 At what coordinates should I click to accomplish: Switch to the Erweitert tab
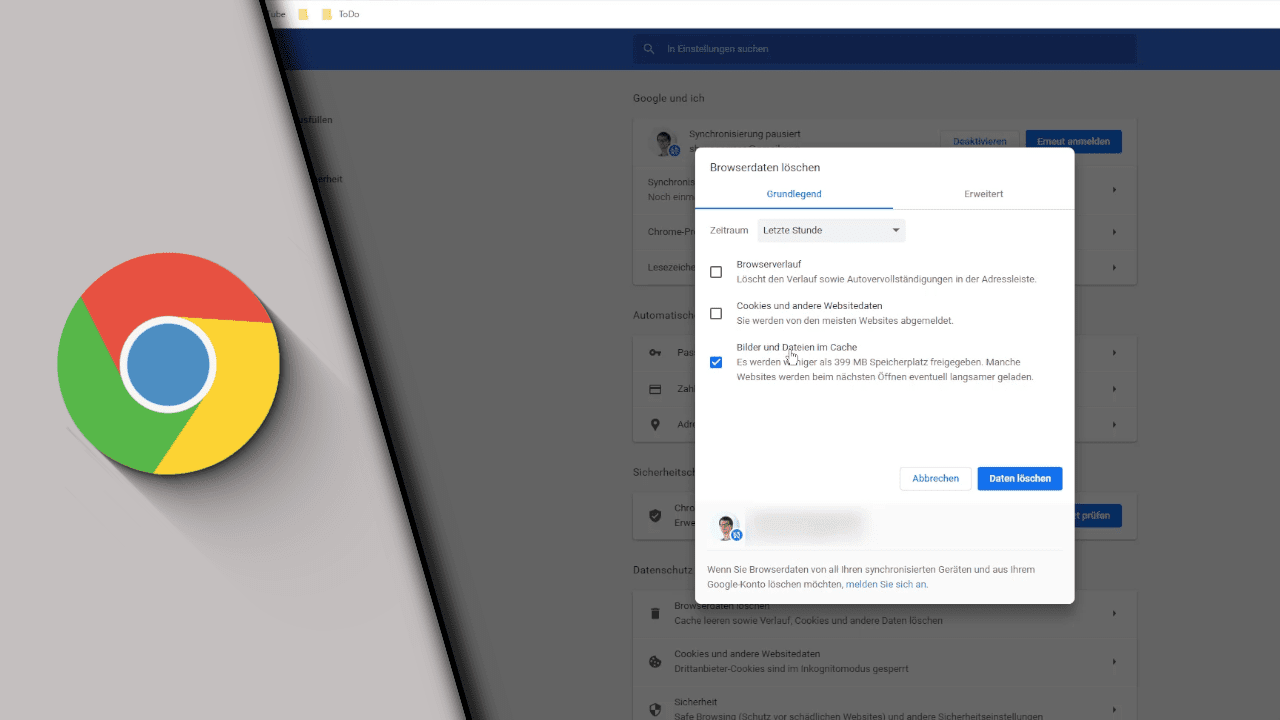983,194
